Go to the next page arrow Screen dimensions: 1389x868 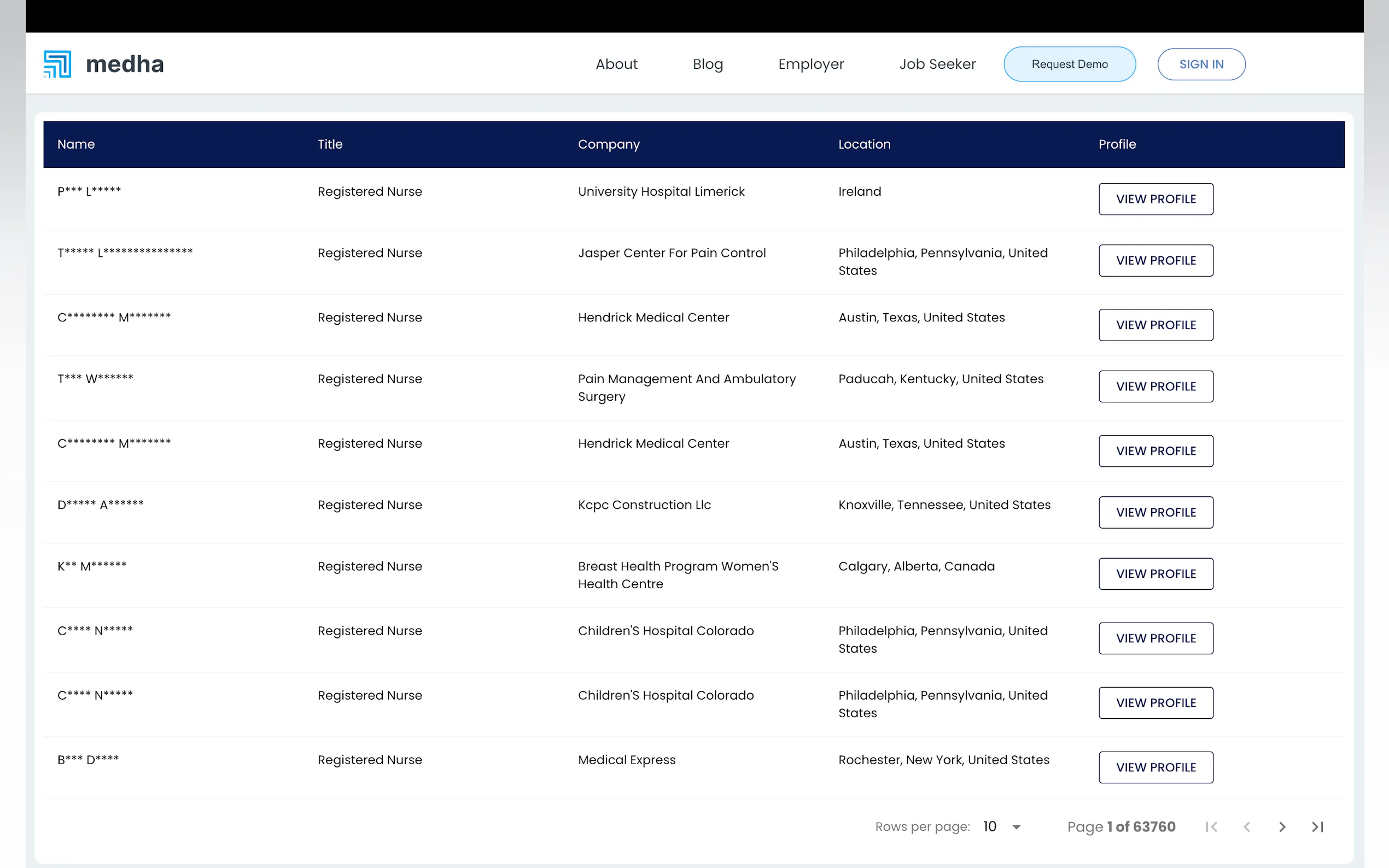1282,826
